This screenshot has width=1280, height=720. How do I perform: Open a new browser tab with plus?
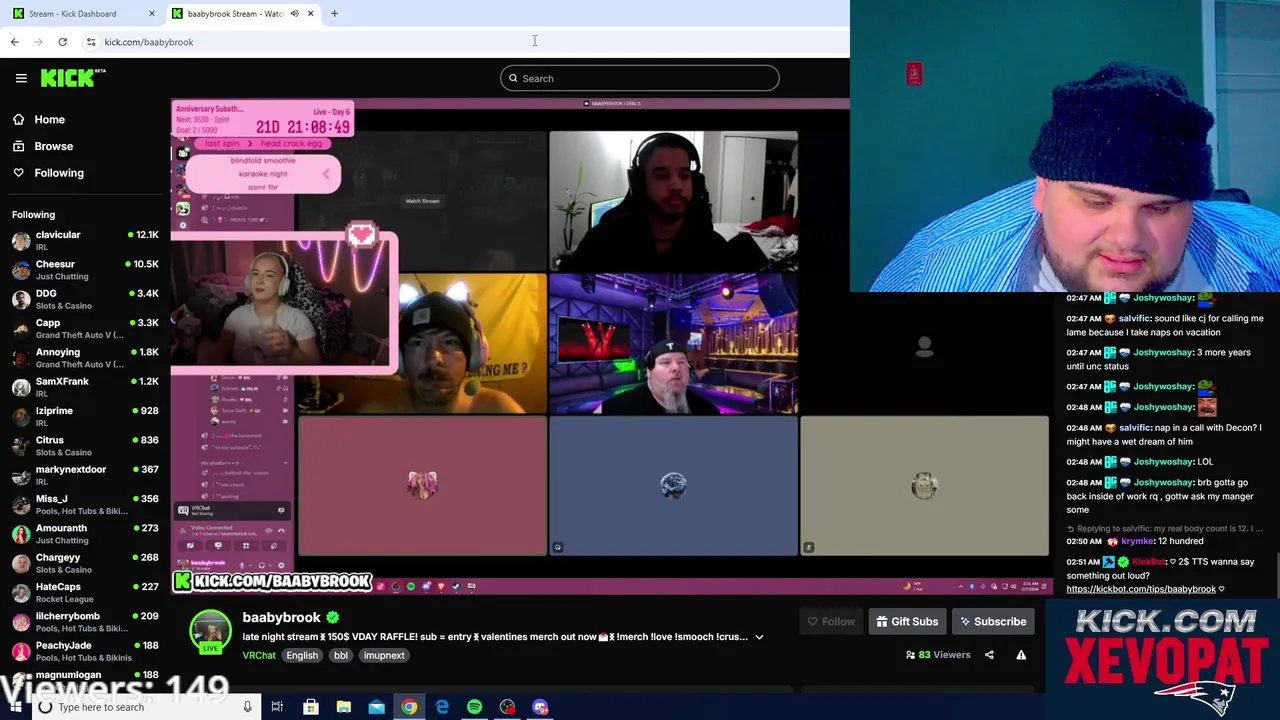point(334,13)
